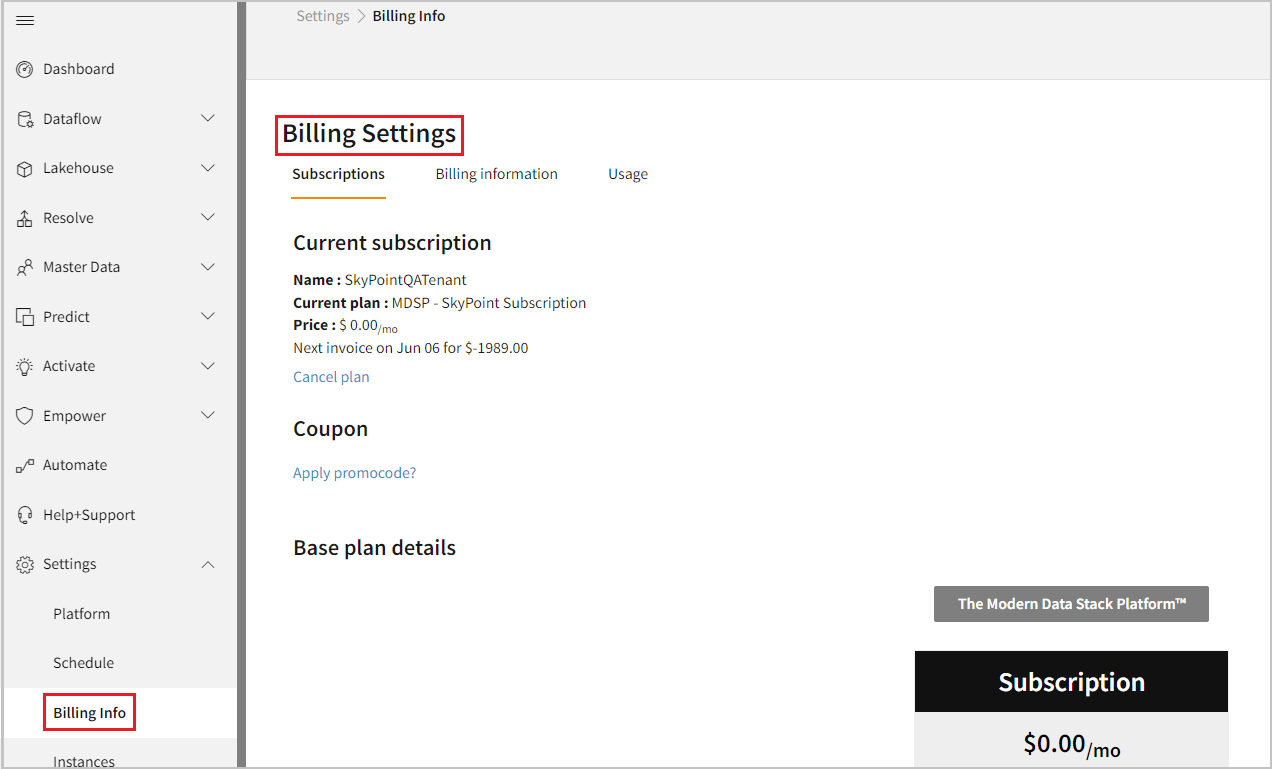Click the black Subscription card header
The height and width of the screenshot is (769, 1272).
tap(1071, 682)
